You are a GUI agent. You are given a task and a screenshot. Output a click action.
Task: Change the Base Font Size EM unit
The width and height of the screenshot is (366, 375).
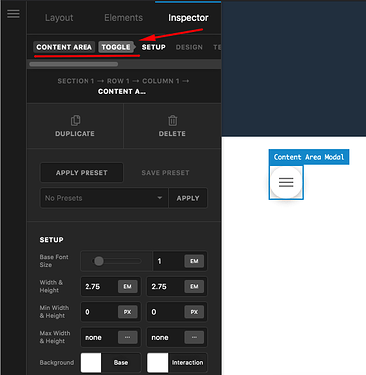[x=194, y=261]
